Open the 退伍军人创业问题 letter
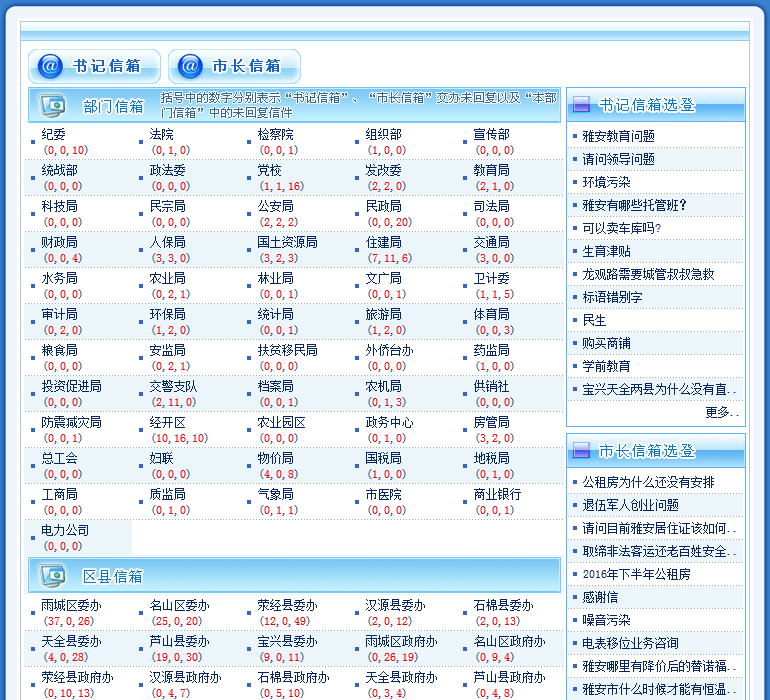Image resolution: width=770 pixels, height=700 pixels. point(630,505)
